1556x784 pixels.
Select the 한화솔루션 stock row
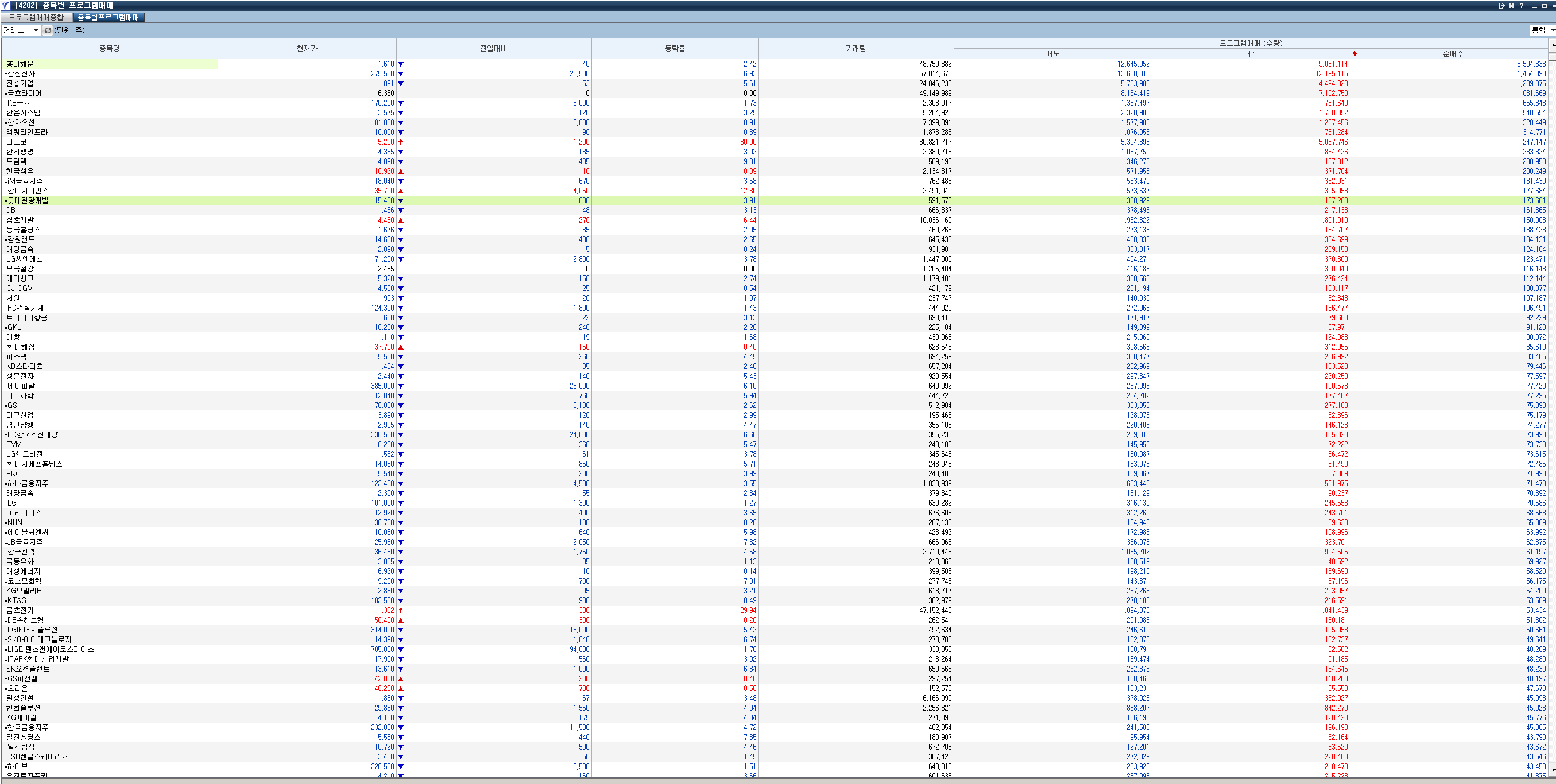(775, 708)
